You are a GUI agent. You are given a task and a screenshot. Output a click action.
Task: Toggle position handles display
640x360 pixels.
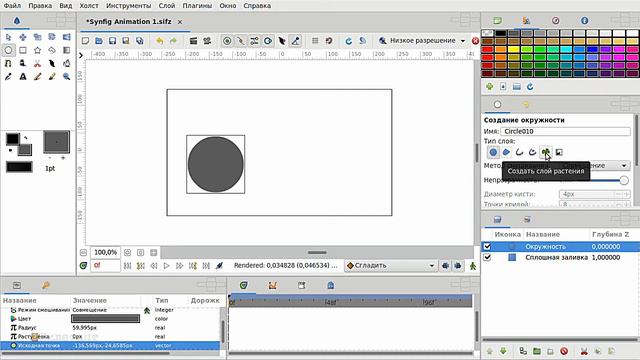point(227,41)
